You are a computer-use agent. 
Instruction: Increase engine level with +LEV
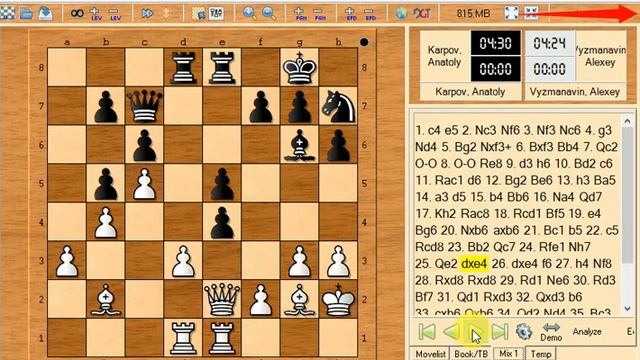[96, 13]
